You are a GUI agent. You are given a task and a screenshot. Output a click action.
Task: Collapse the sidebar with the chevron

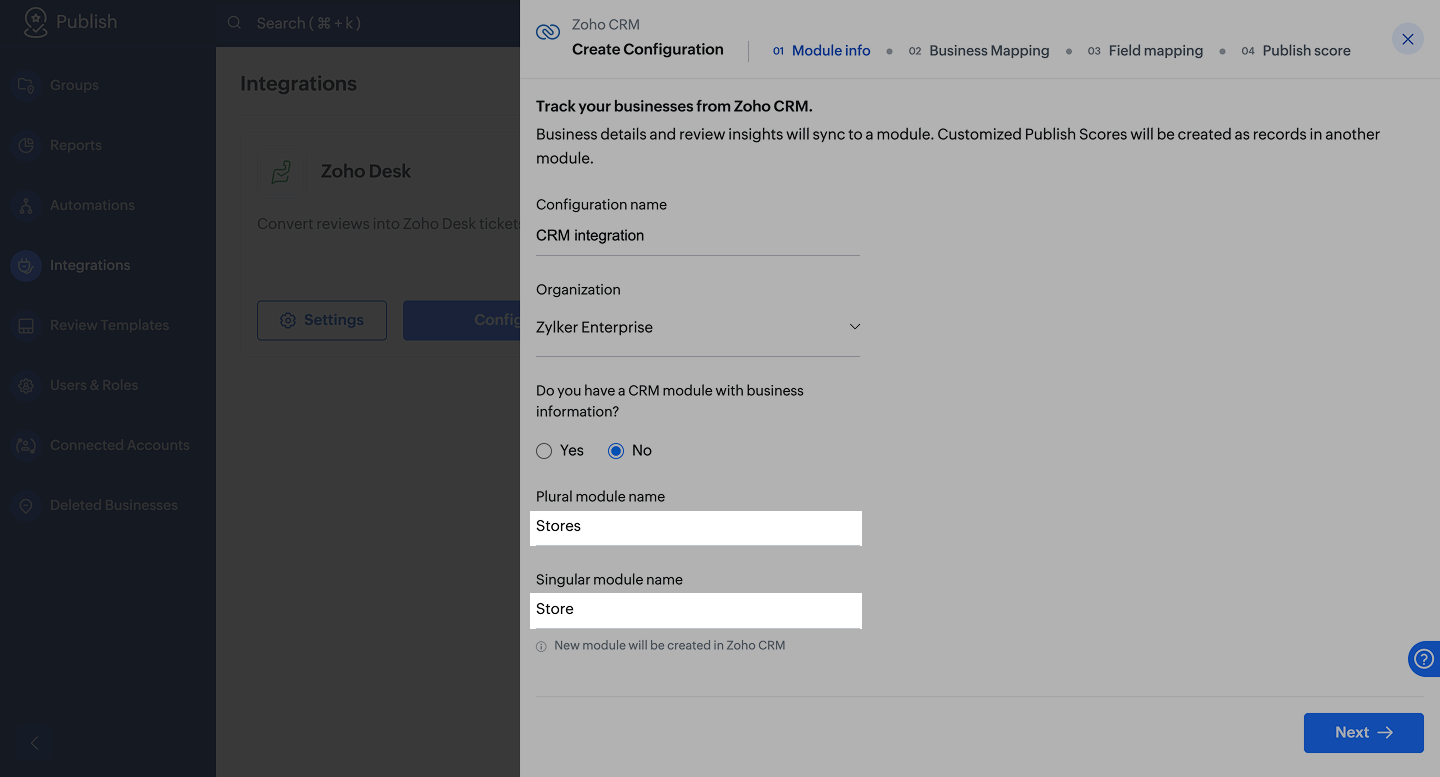35,743
